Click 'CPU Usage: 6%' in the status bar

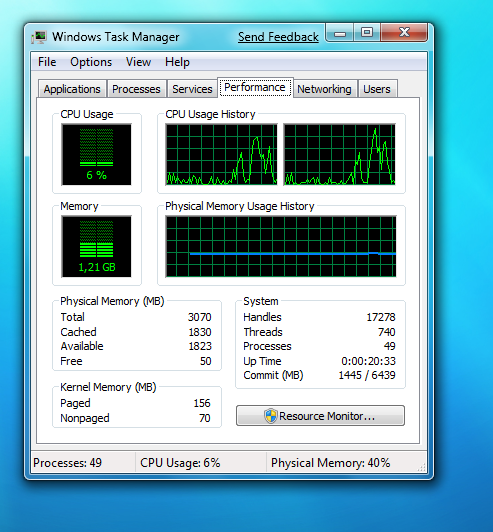180,463
